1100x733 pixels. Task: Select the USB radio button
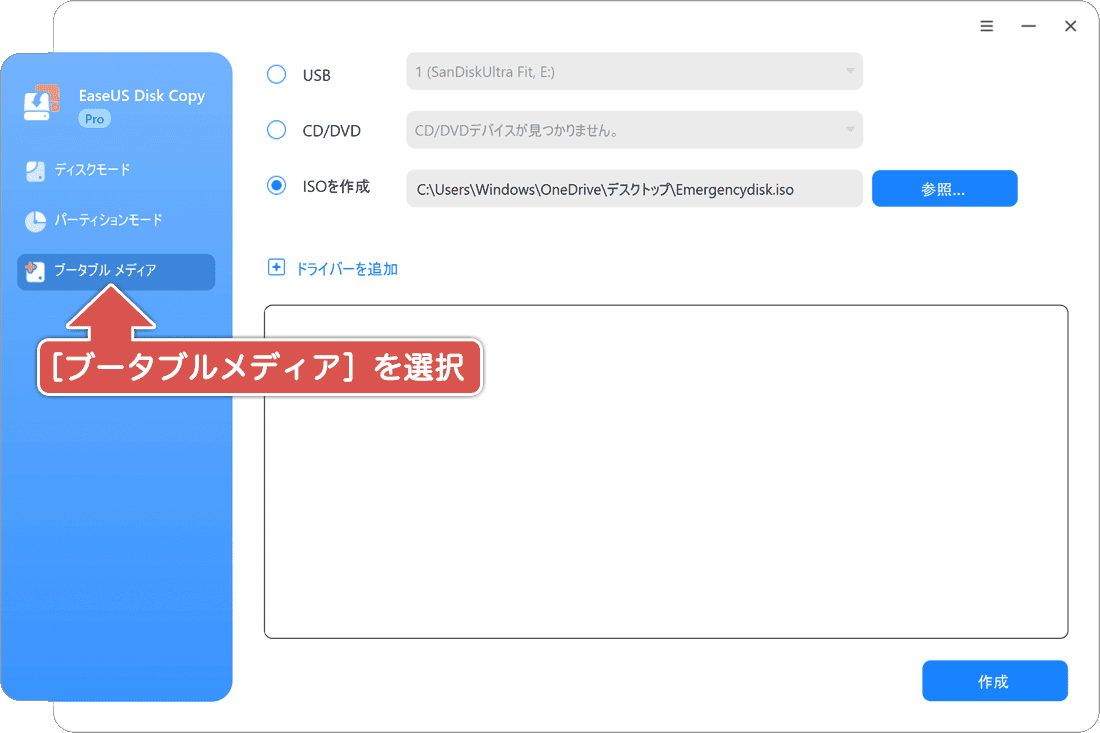click(x=276, y=72)
